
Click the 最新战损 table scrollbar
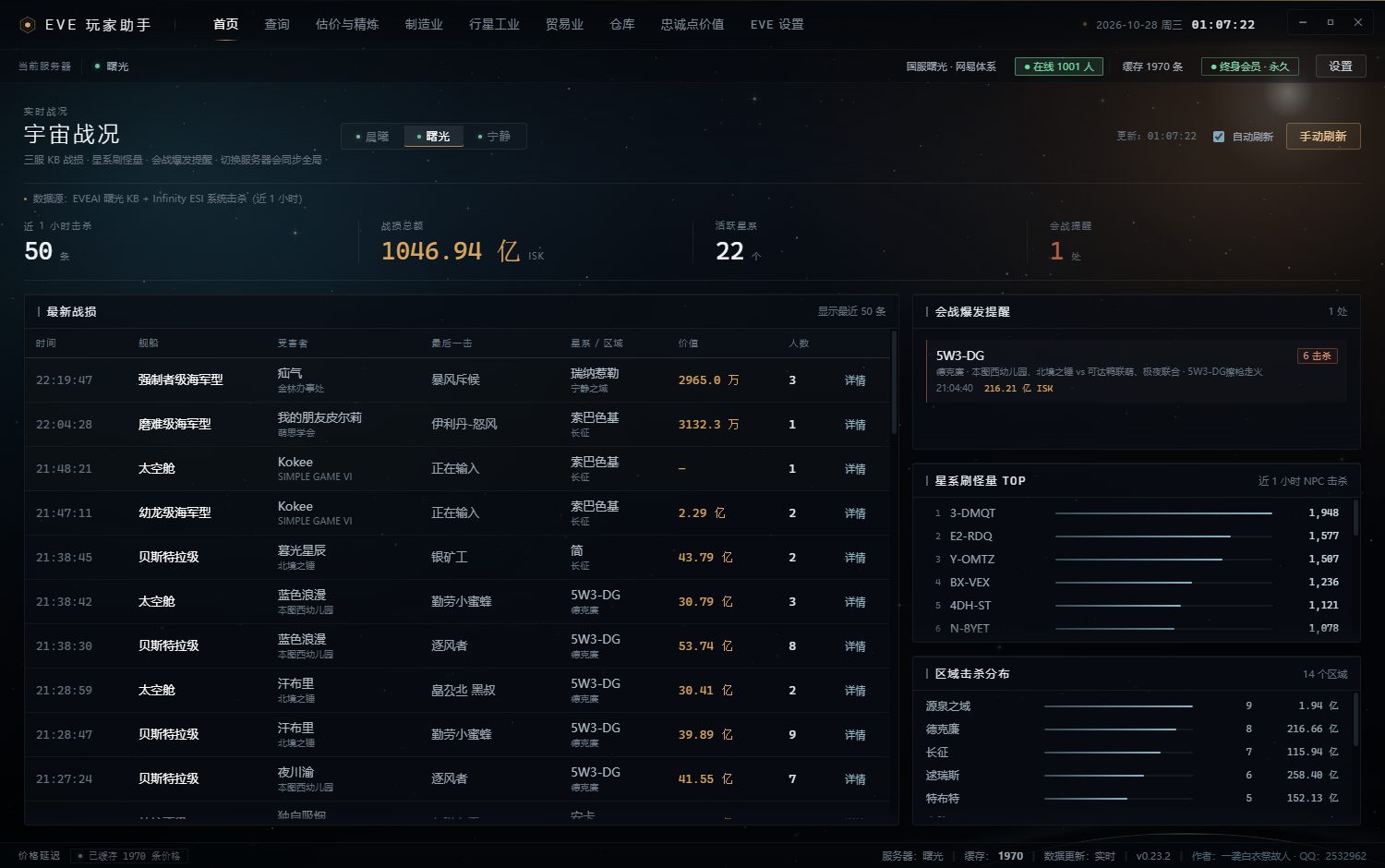click(x=894, y=383)
